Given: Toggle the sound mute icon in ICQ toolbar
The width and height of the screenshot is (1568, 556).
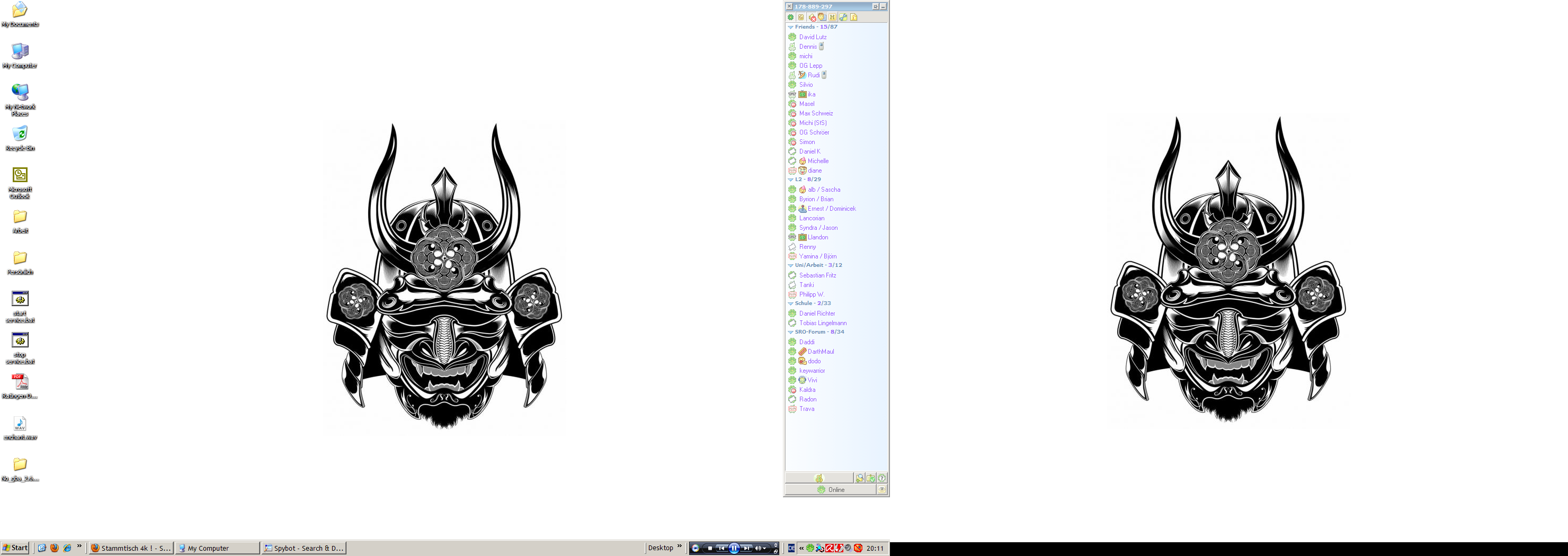Looking at the screenshot, I should (x=812, y=17).
